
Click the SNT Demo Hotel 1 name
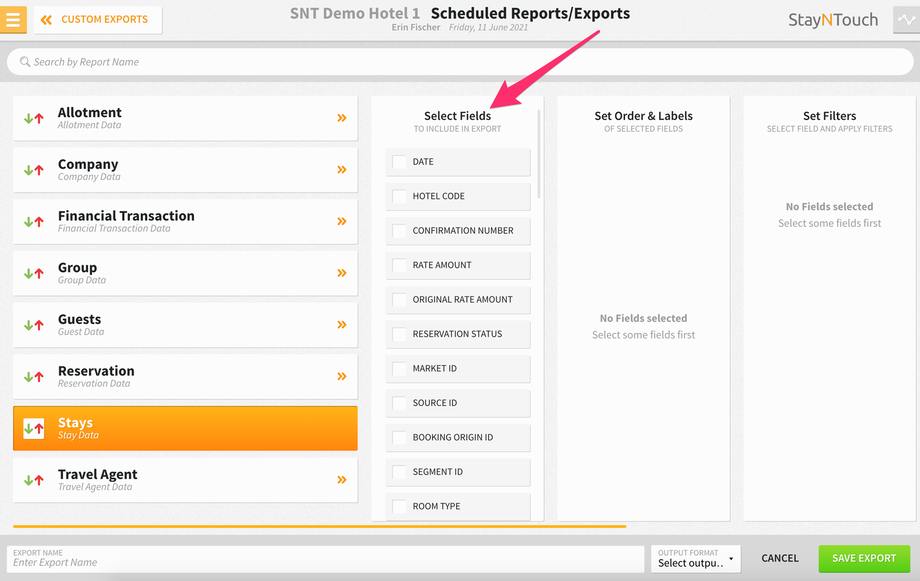point(355,13)
